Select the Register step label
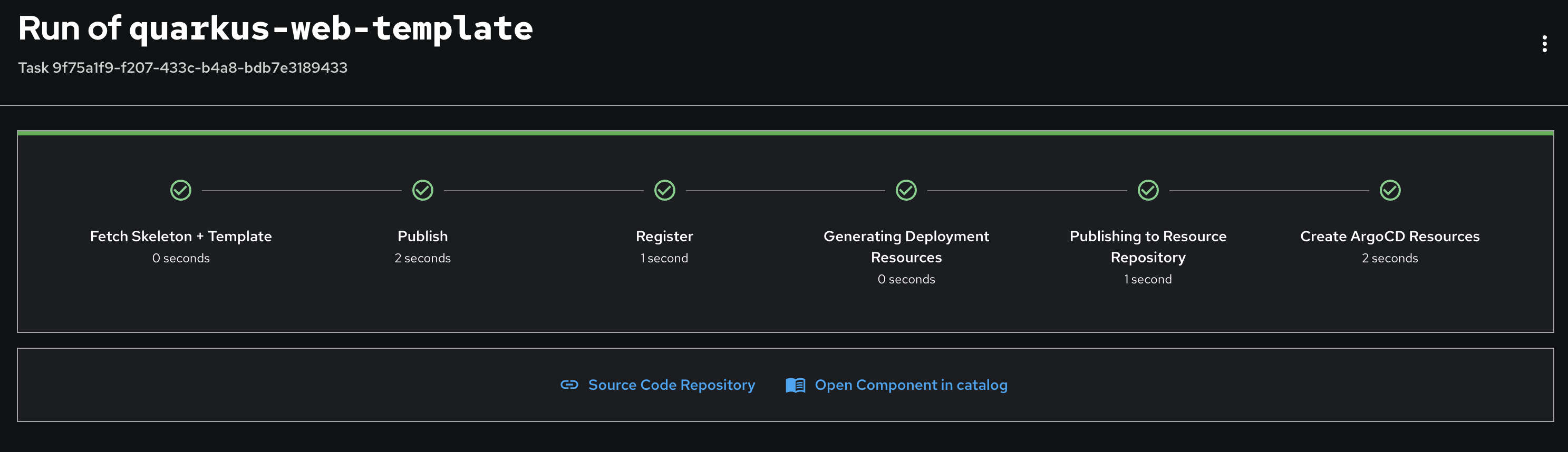Image resolution: width=1568 pixels, height=452 pixels. [x=664, y=236]
